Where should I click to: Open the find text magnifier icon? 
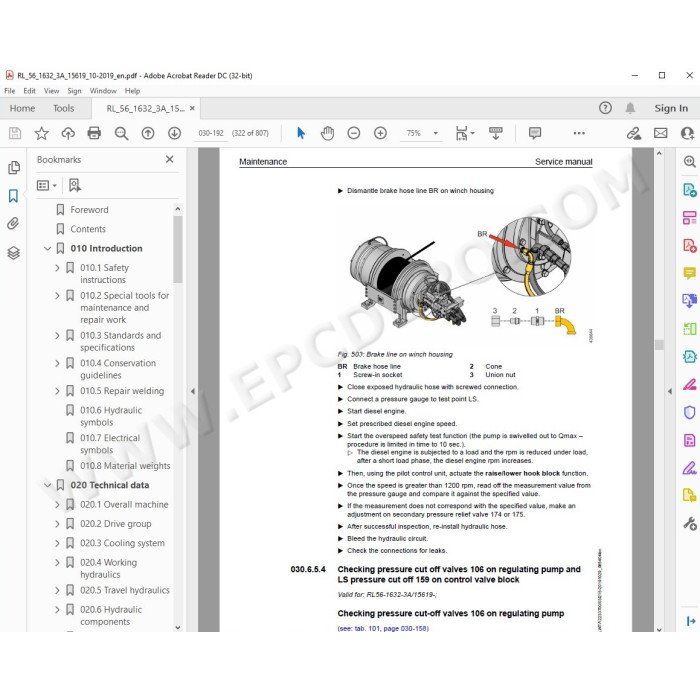click(121, 133)
